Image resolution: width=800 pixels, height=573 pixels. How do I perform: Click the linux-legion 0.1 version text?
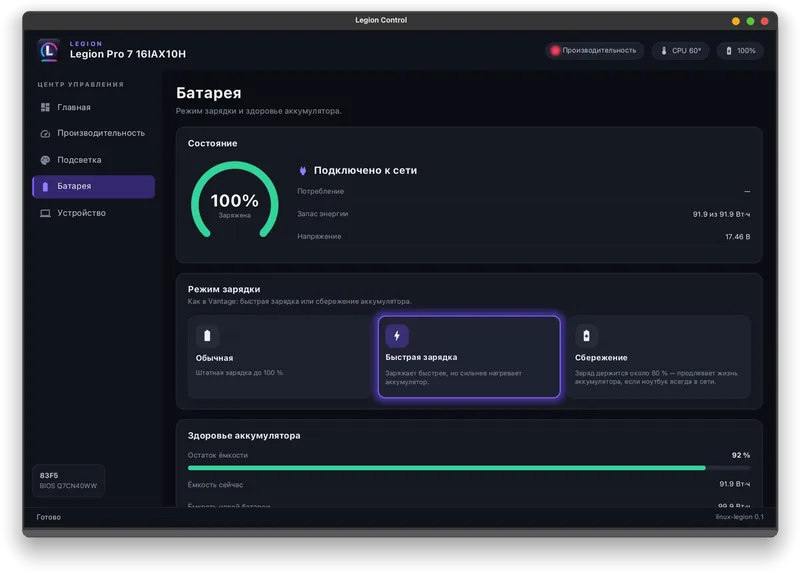pyautogui.click(x=739, y=517)
